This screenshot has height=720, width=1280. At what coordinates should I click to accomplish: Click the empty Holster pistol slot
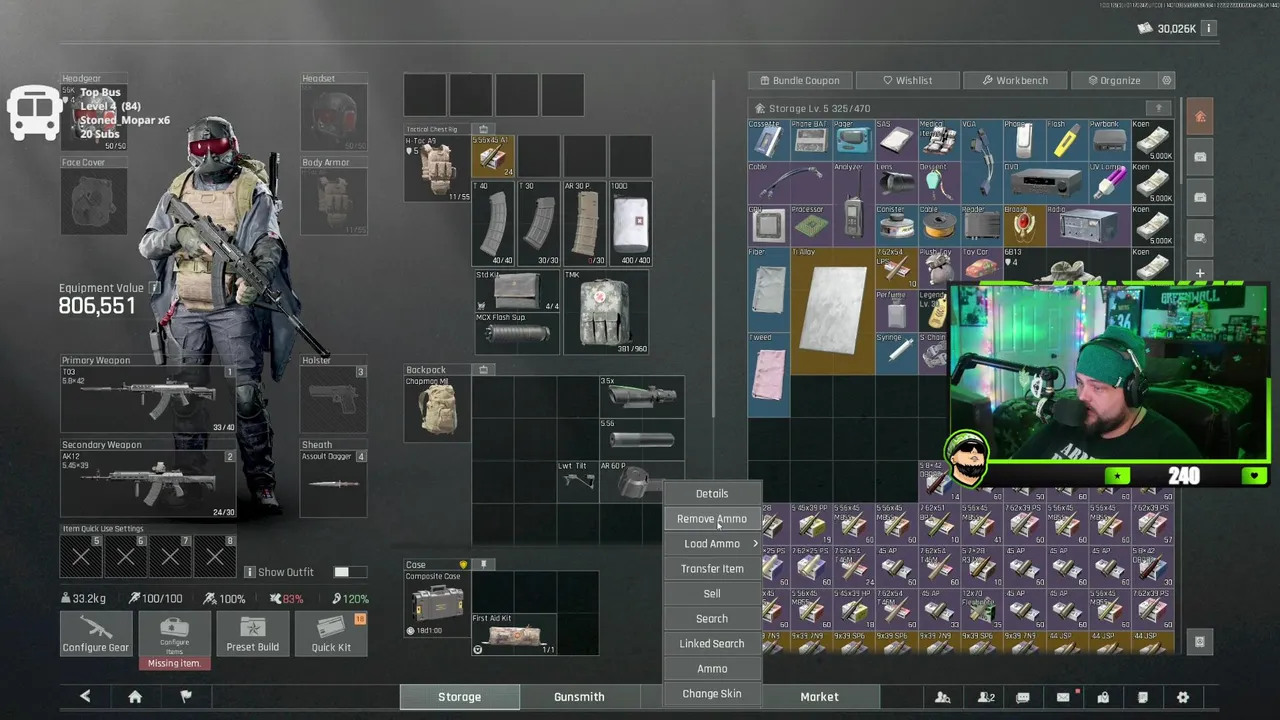pos(334,400)
